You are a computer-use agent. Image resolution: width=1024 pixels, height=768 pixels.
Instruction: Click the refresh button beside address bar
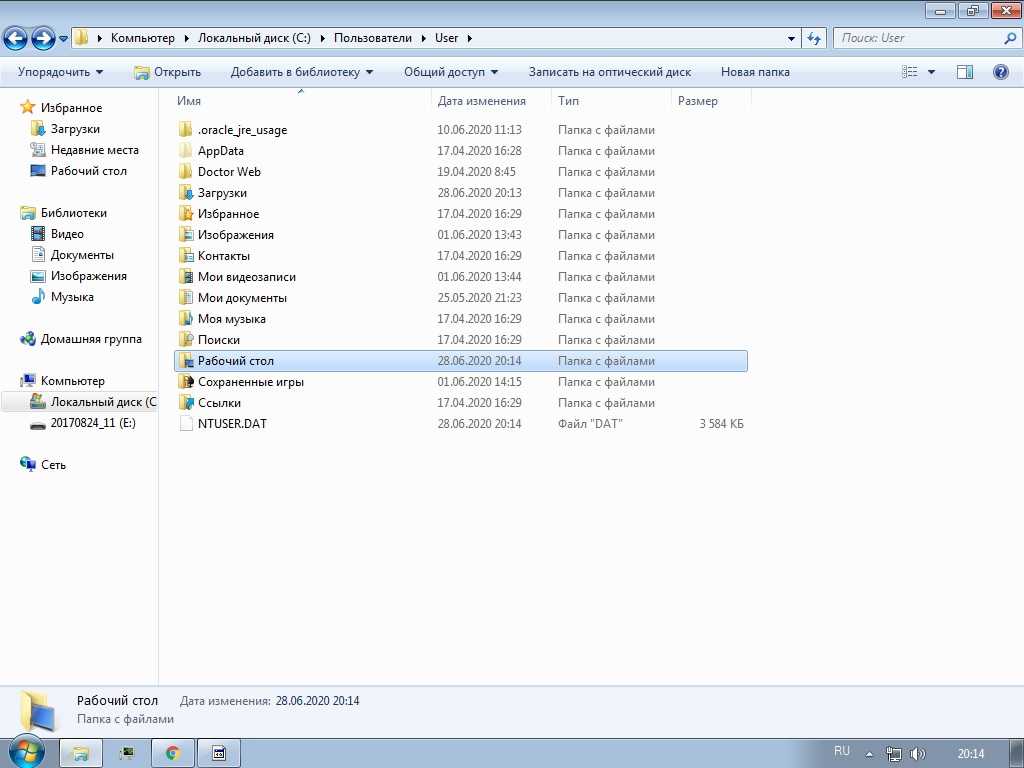[814, 38]
